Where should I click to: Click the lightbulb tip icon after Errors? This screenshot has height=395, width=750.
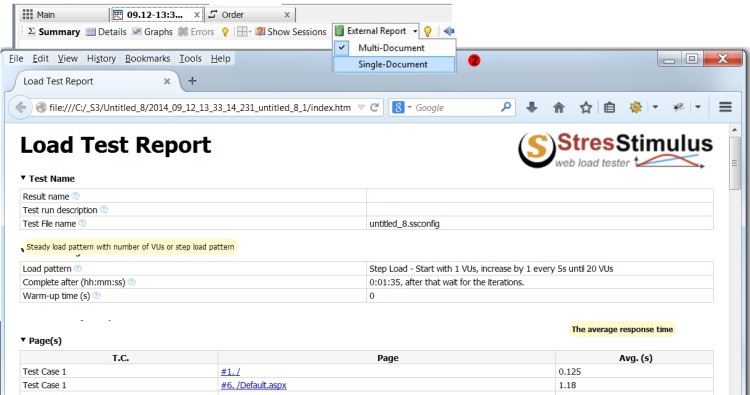pos(225,32)
